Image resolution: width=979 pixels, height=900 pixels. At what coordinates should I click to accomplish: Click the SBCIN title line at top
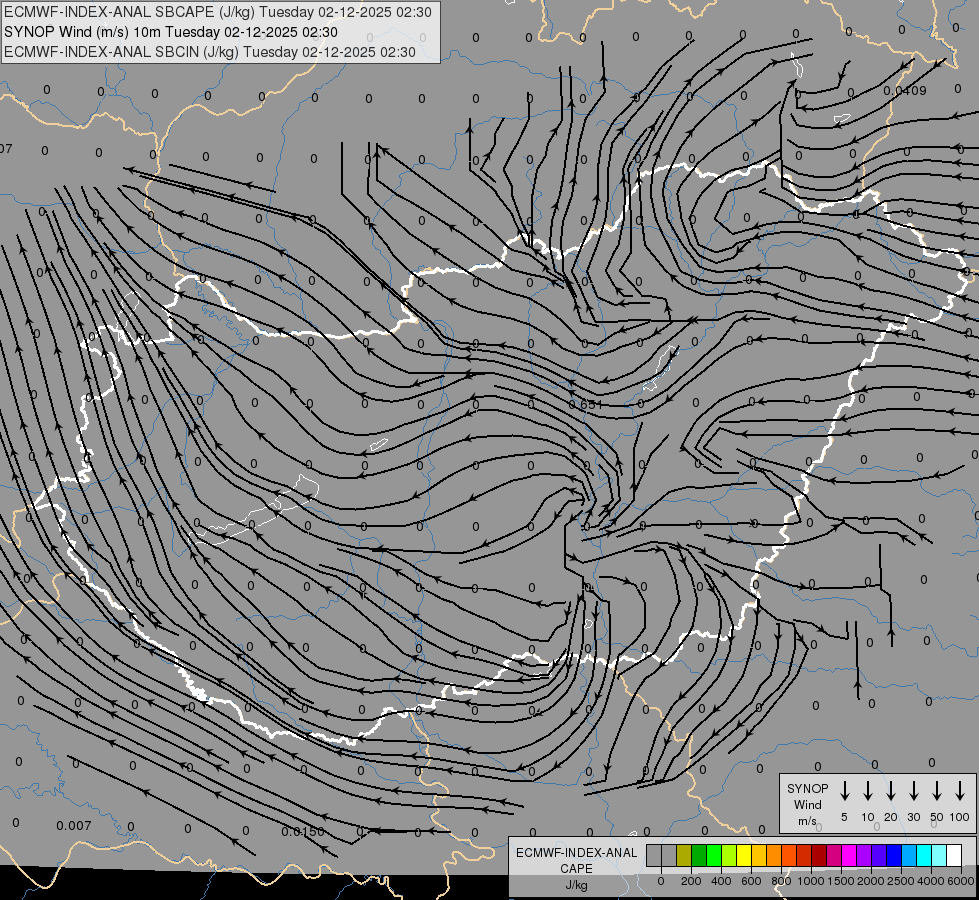coord(210,52)
